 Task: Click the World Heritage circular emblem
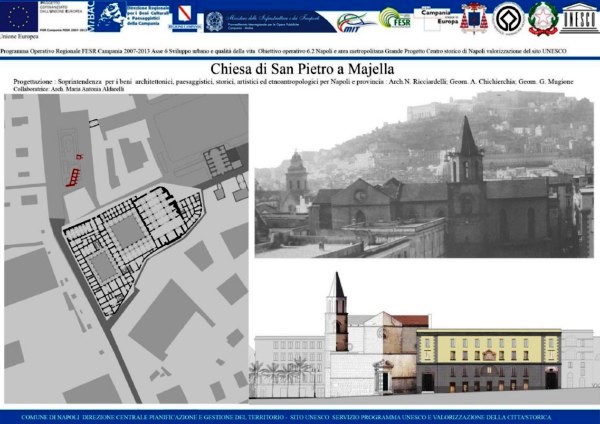click(508, 18)
